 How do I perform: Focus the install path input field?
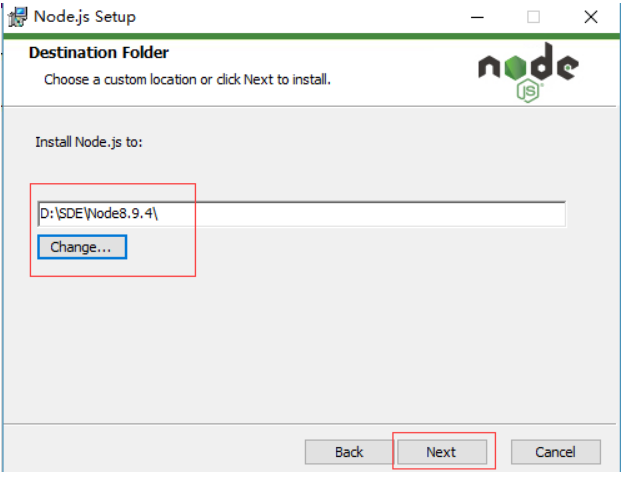tap(301, 214)
